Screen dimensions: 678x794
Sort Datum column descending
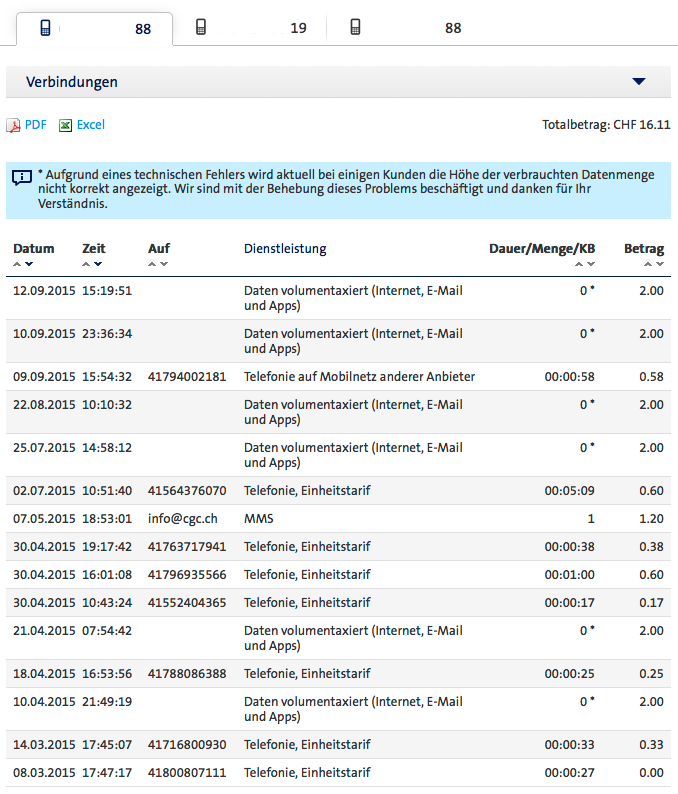(x=29, y=264)
